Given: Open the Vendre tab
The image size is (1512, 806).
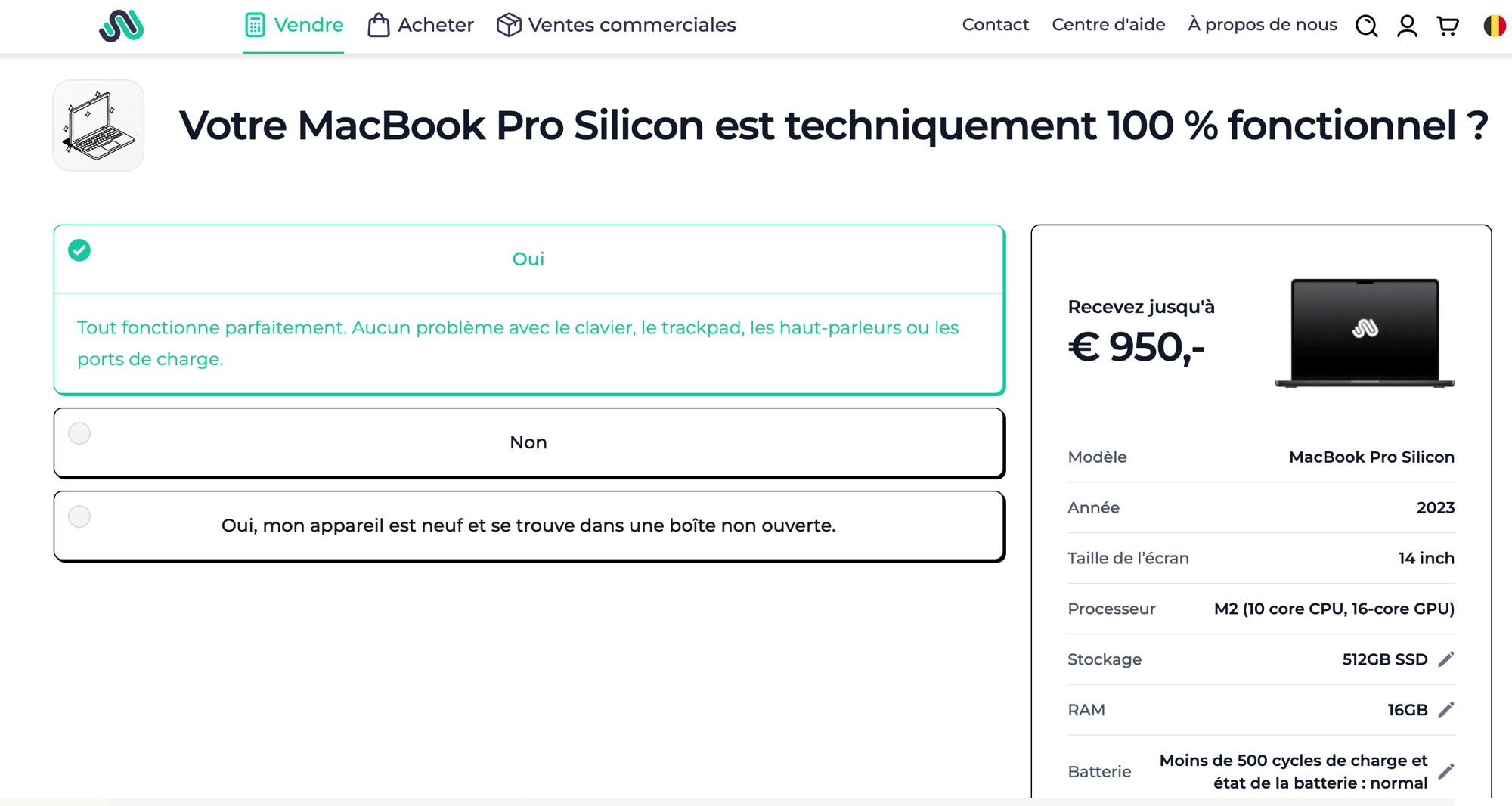Looking at the screenshot, I should [294, 25].
